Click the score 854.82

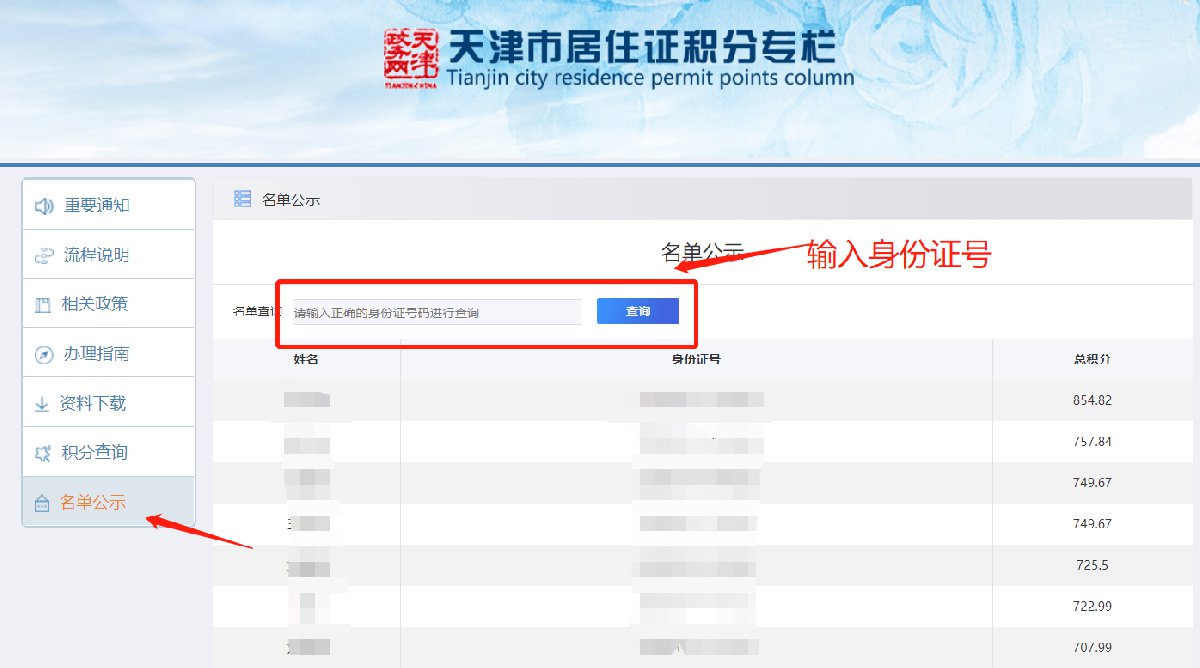pos(1092,400)
